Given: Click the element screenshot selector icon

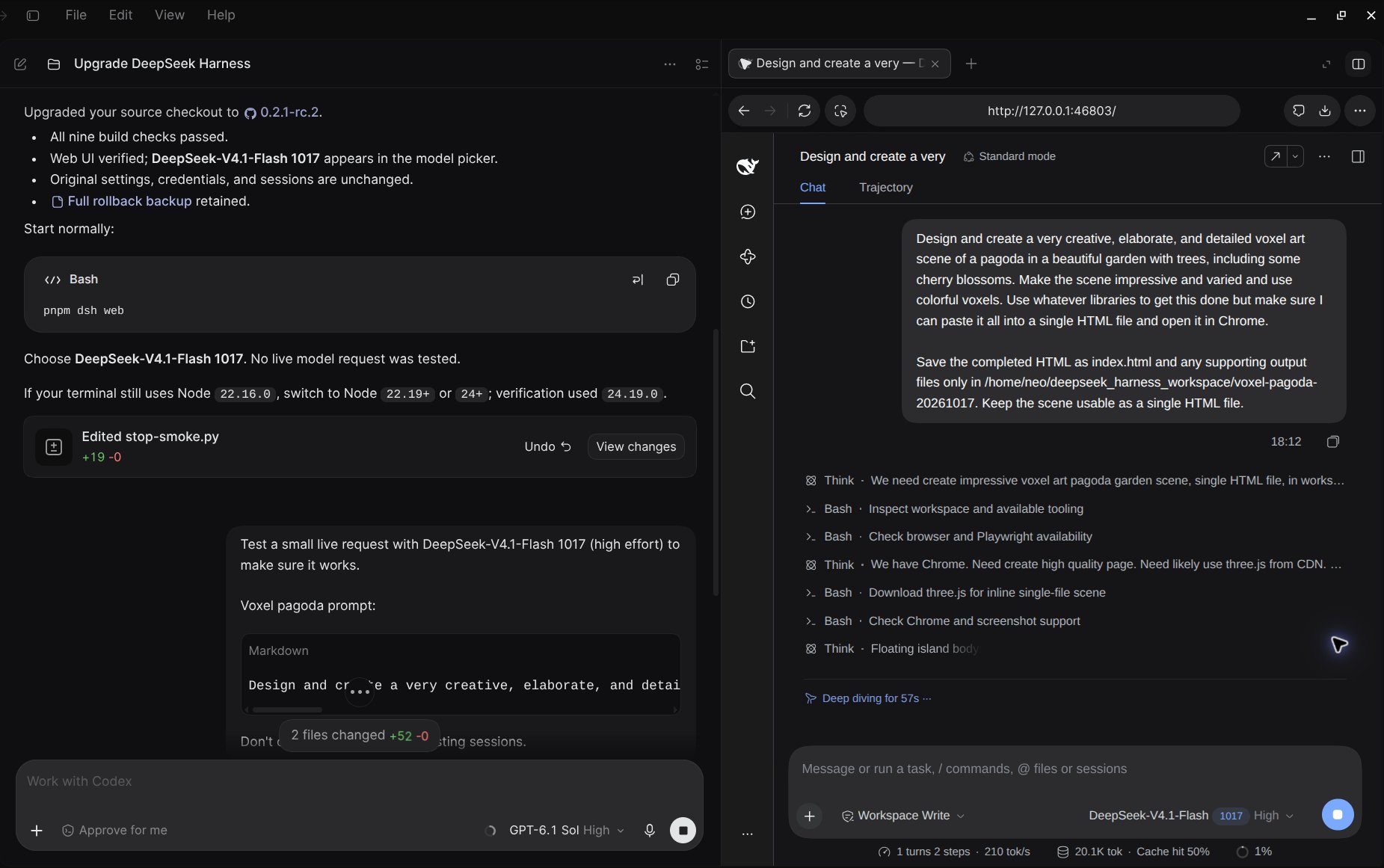Looking at the screenshot, I should (840, 111).
